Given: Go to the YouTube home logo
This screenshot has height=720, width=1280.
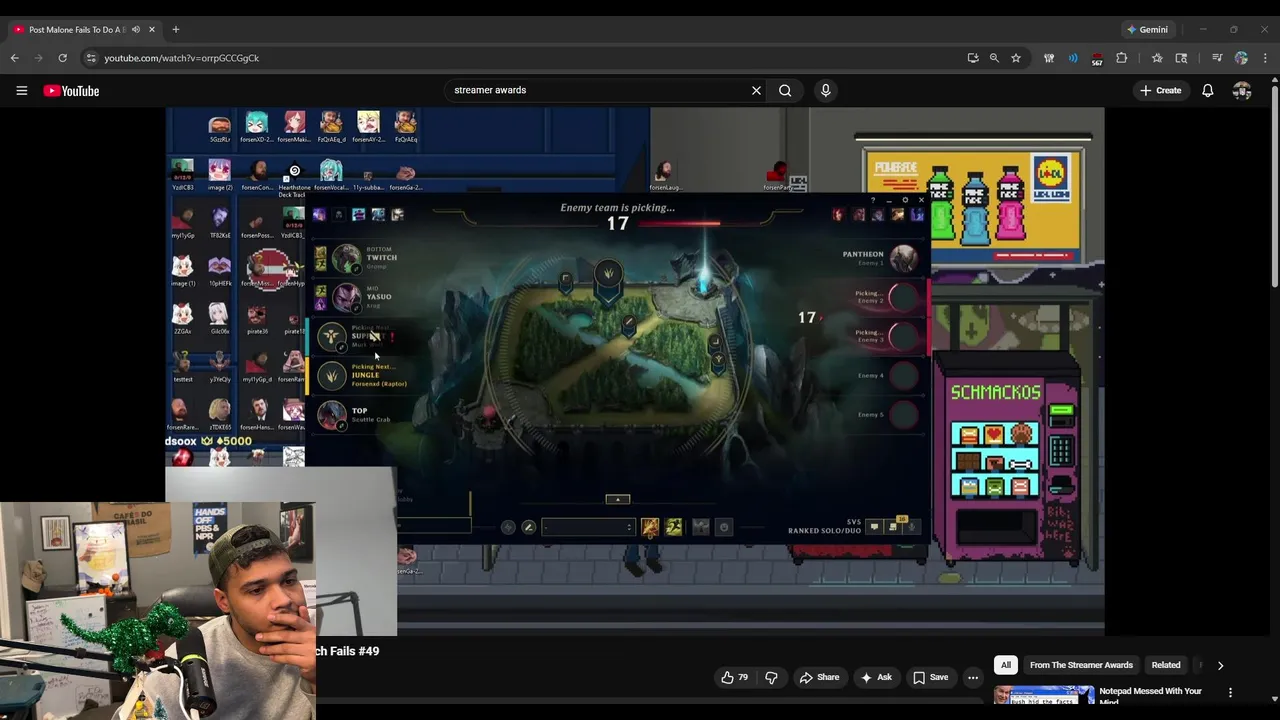Looking at the screenshot, I should (x=71, y=91).
